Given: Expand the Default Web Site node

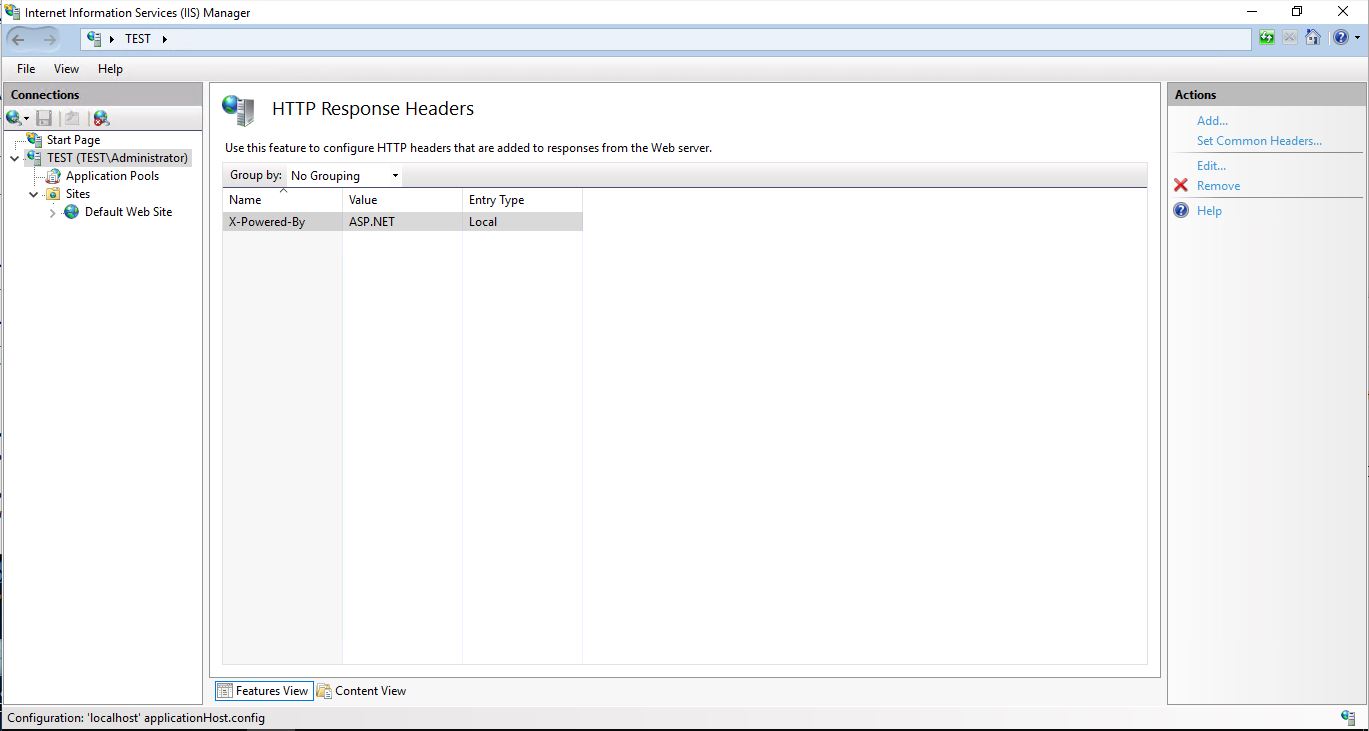Looking at the screenshot, I should click(51, 211).
